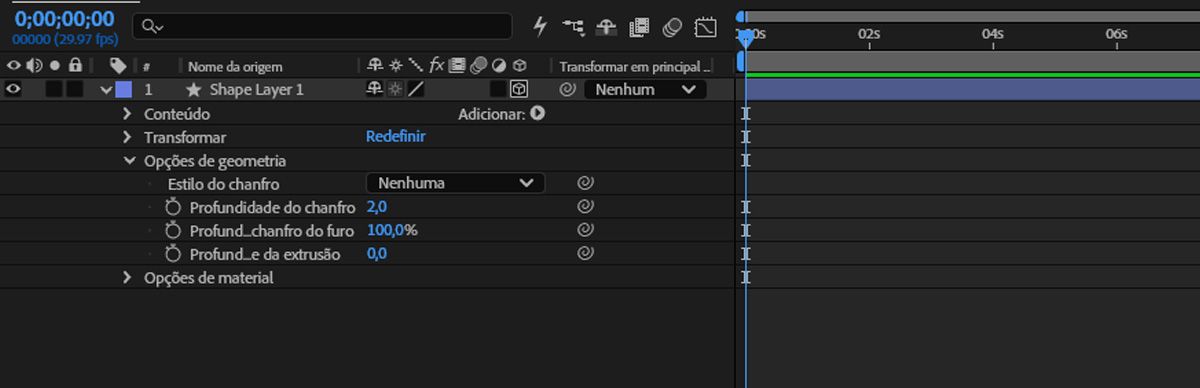Click the fx effects column header icon

click(437, 65)
